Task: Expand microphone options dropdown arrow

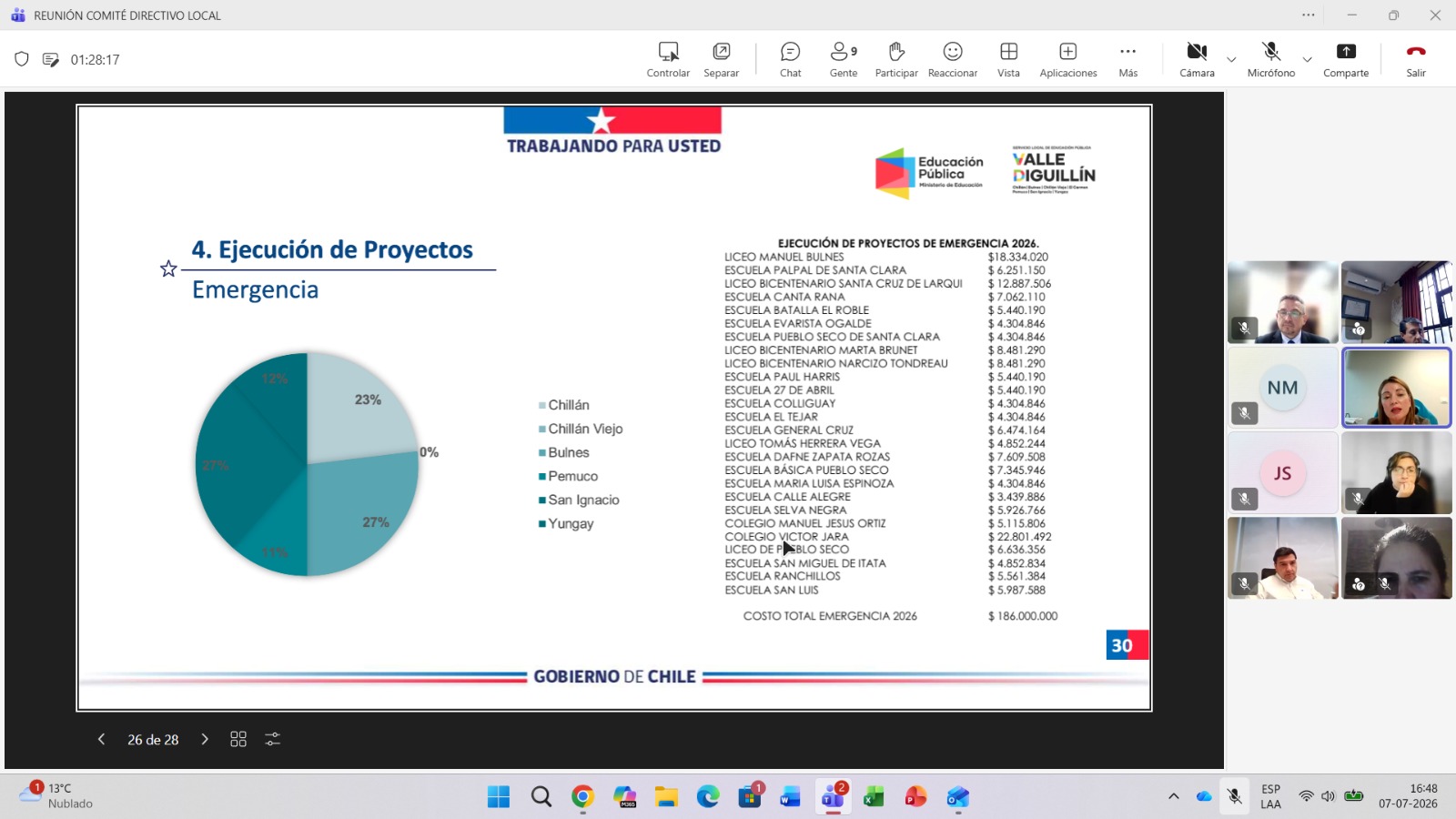Action: coord(1308,60)
